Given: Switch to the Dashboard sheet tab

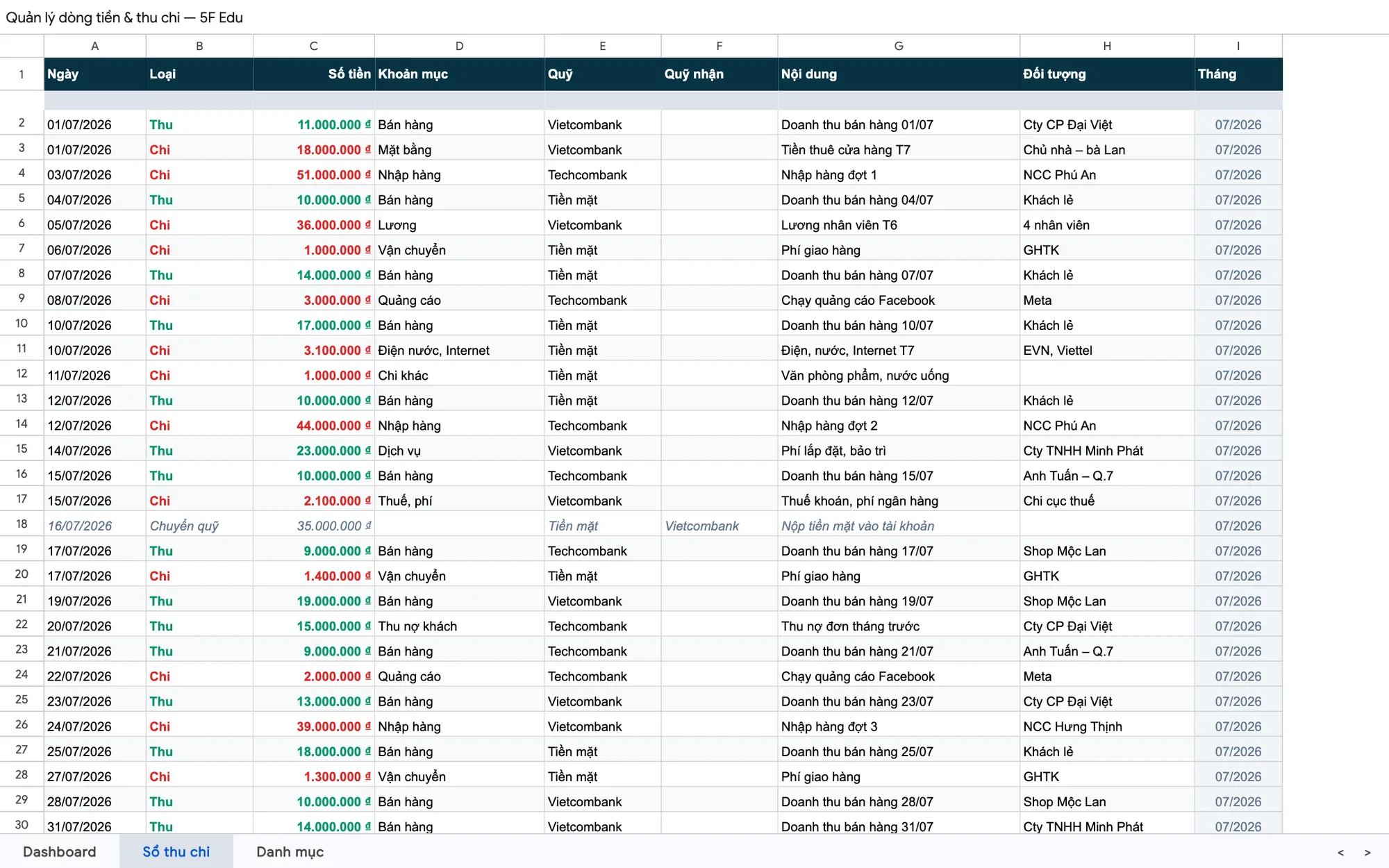Looking at the screenshot, I should click(60, 851).
